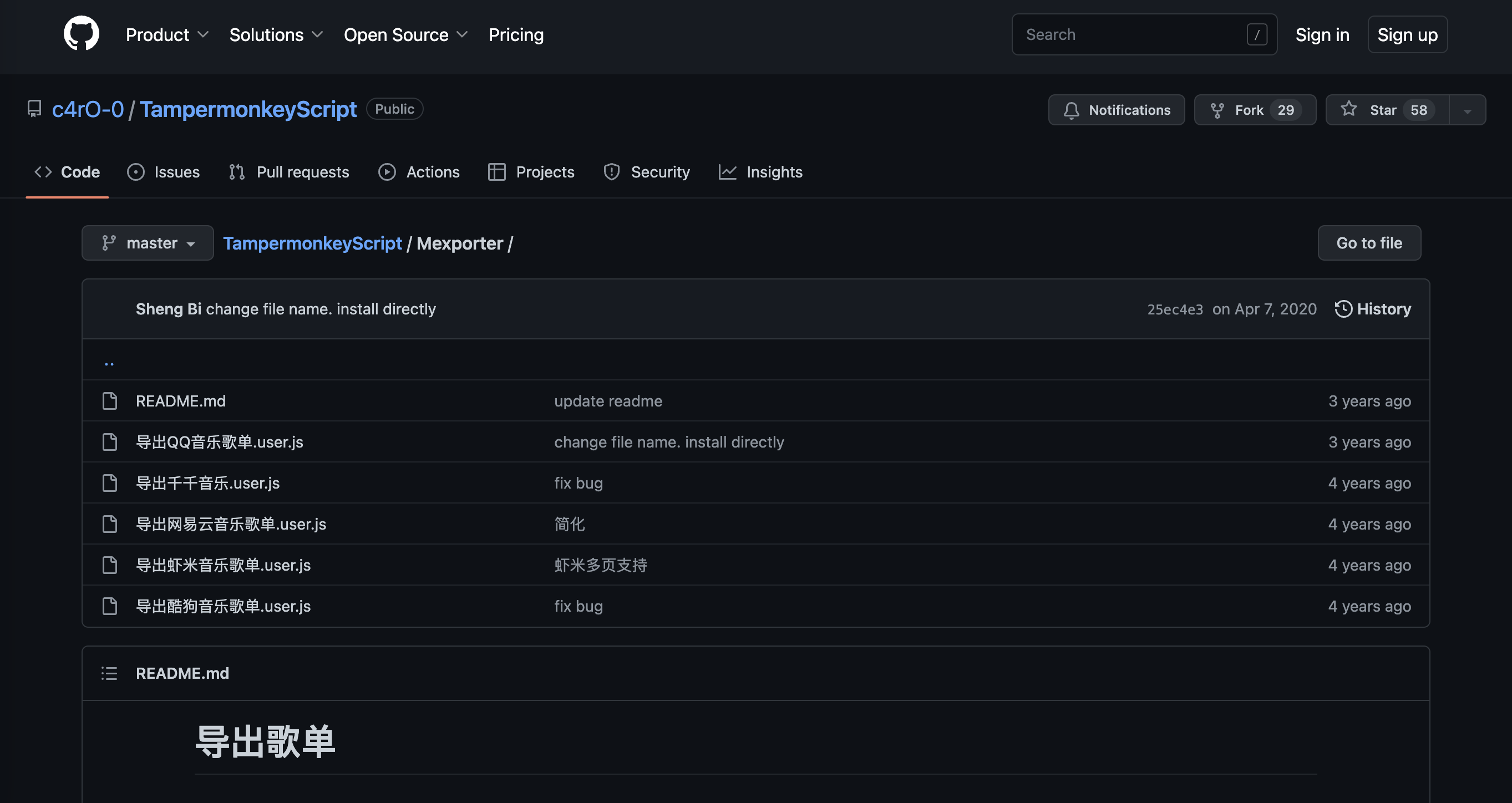Expand the star lists dropdown arrow
Image resolution: width=1512 pixels, height=803 pixels.
point(1468,110)
